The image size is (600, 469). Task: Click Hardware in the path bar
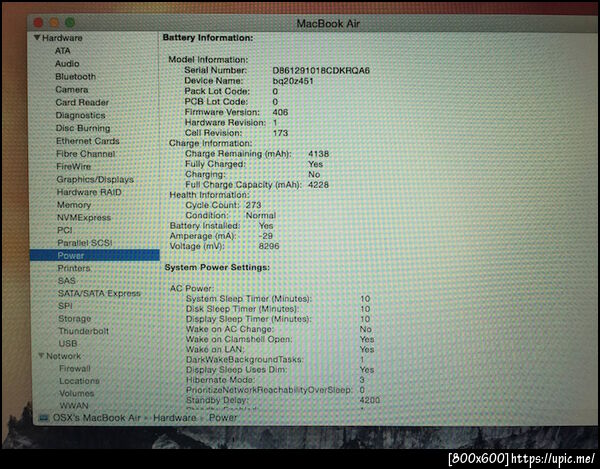point(174,418)
